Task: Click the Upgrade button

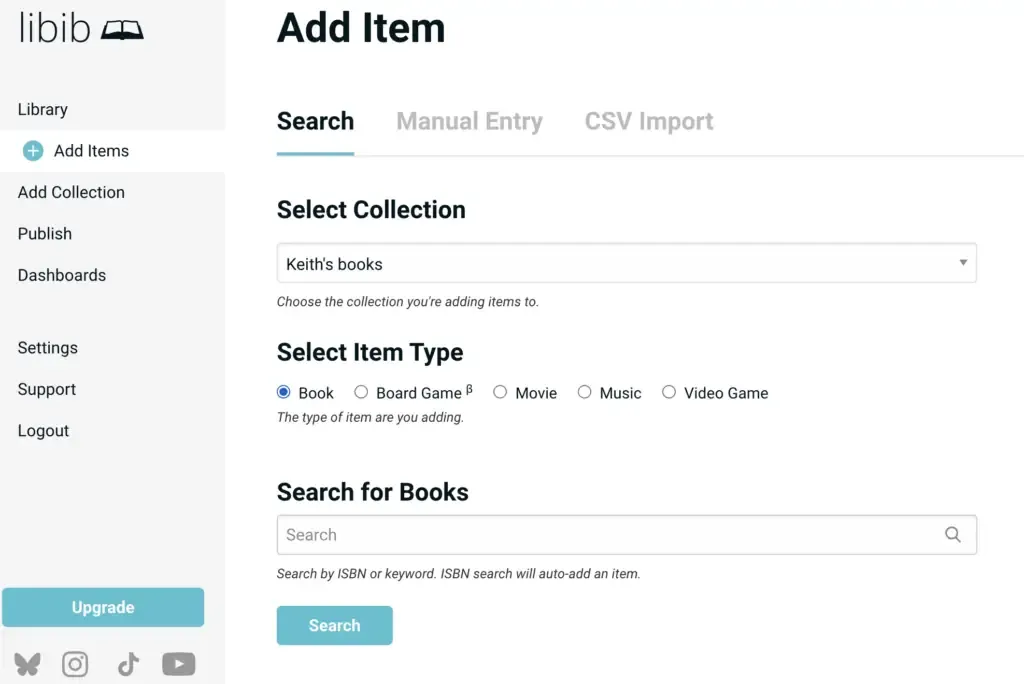Action: click(x=103, y=607)
